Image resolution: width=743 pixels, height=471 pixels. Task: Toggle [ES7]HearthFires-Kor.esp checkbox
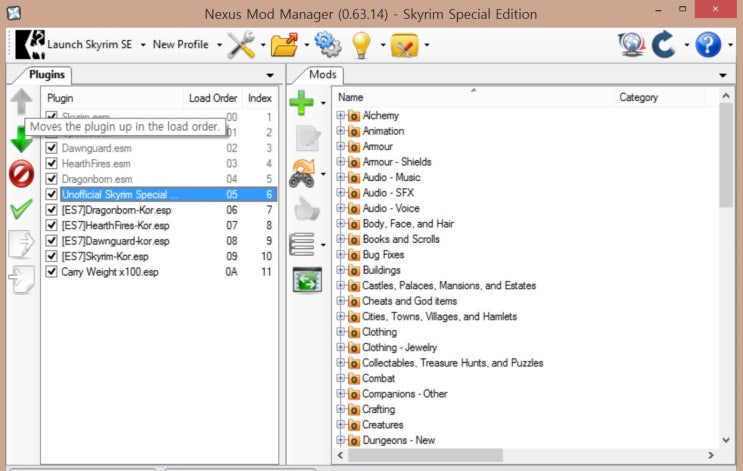[52, 225]
